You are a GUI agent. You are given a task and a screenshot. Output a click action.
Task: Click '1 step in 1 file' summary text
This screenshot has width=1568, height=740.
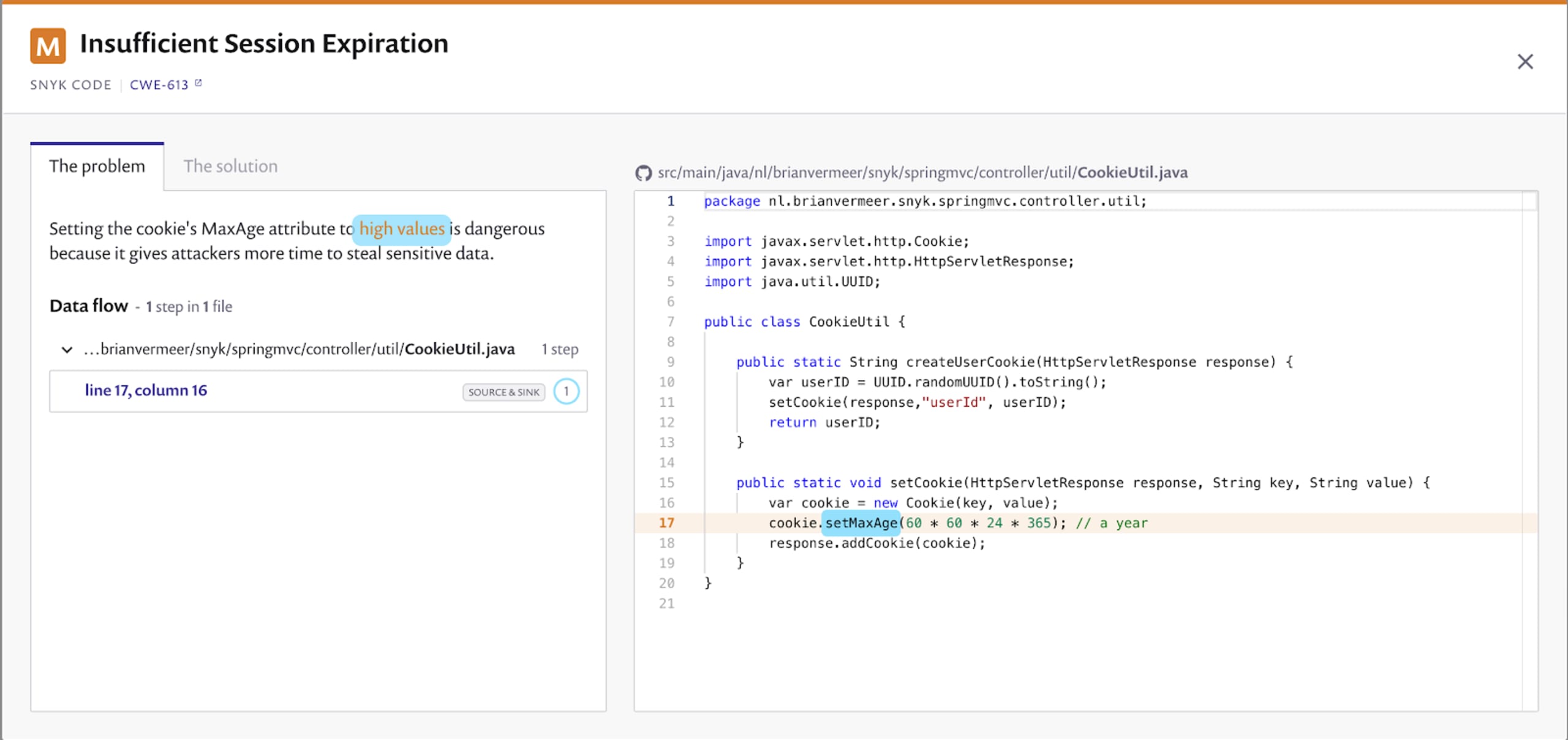(189, 307)
